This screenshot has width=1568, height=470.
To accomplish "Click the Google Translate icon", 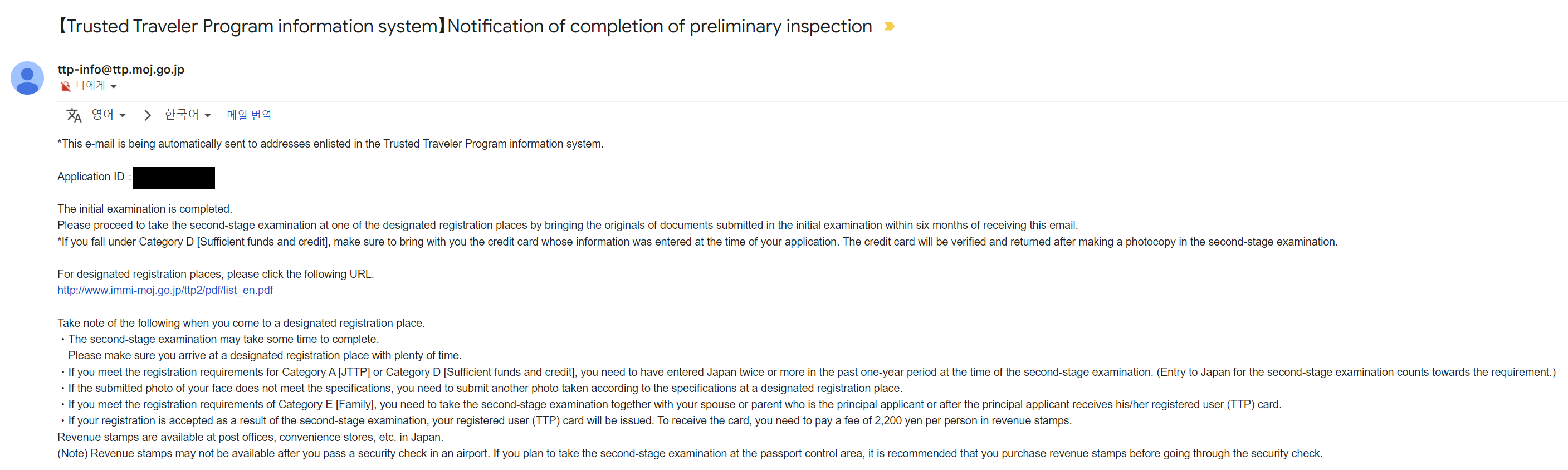I will 74,115.
